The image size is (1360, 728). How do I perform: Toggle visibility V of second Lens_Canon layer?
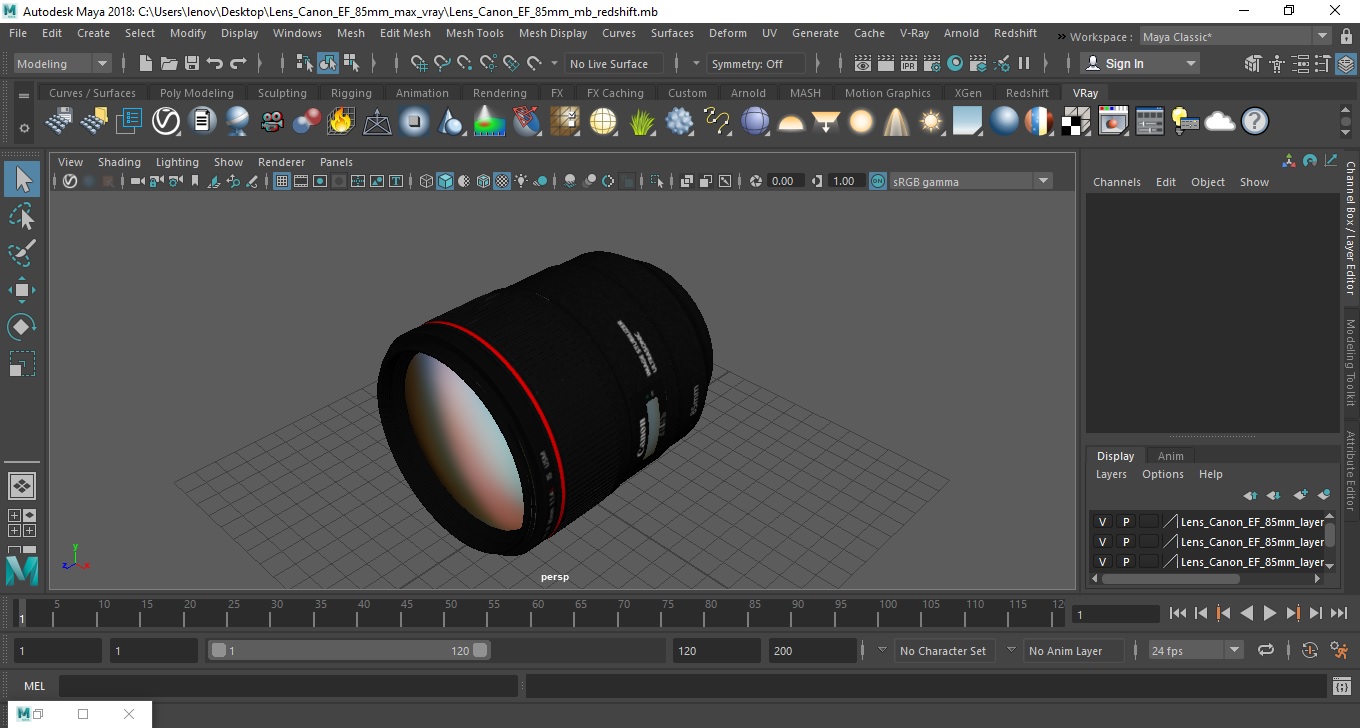pos(1103,542)
